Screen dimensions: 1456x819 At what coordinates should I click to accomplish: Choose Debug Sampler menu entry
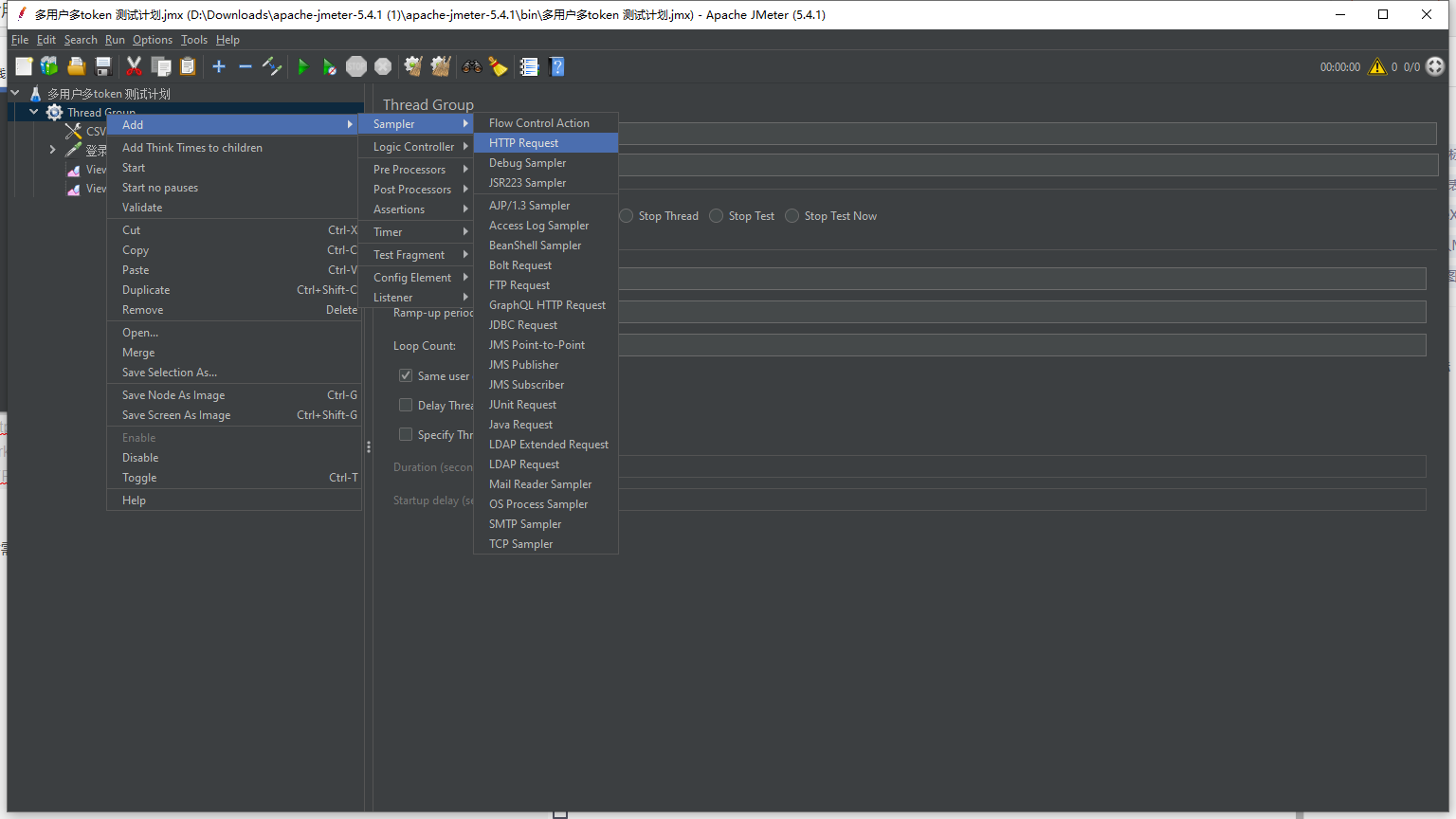click(546, 163)
